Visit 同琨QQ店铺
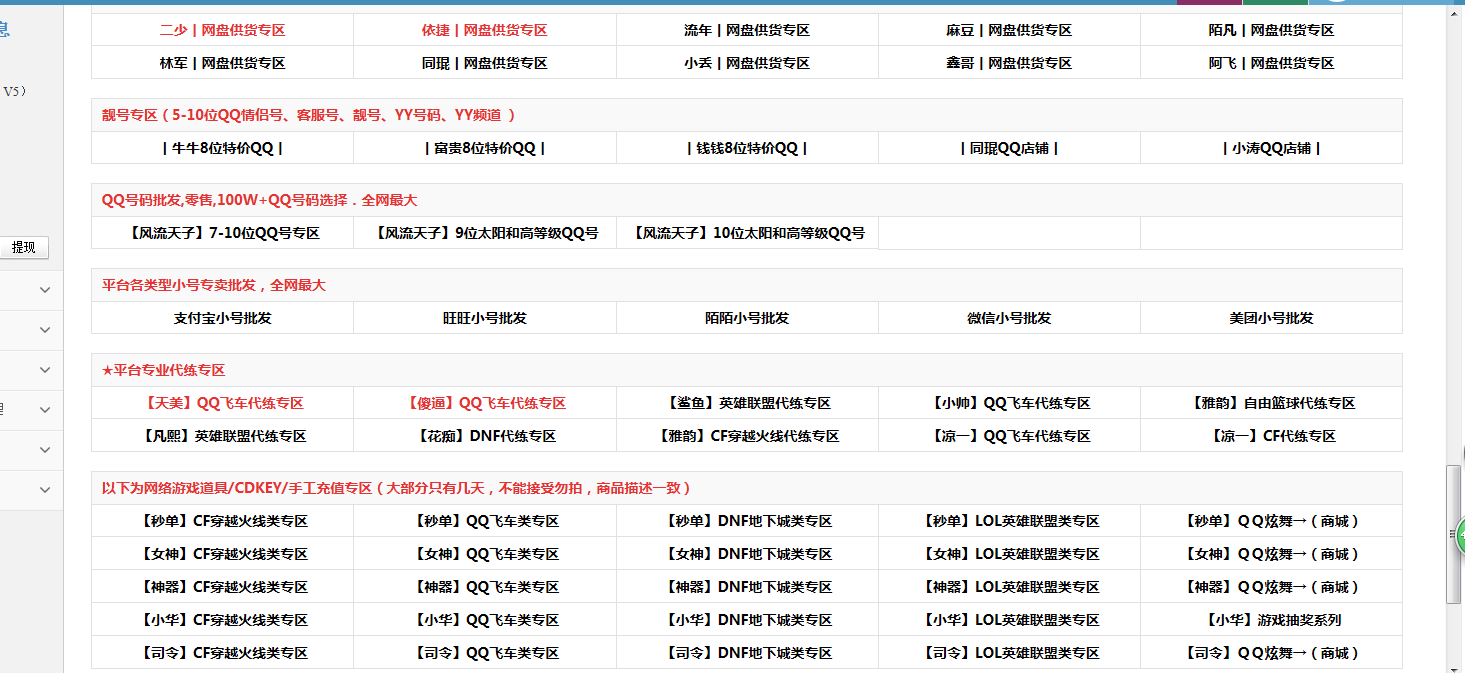The width and height of the screenshot is (1465, 673). coord(1009,148)
